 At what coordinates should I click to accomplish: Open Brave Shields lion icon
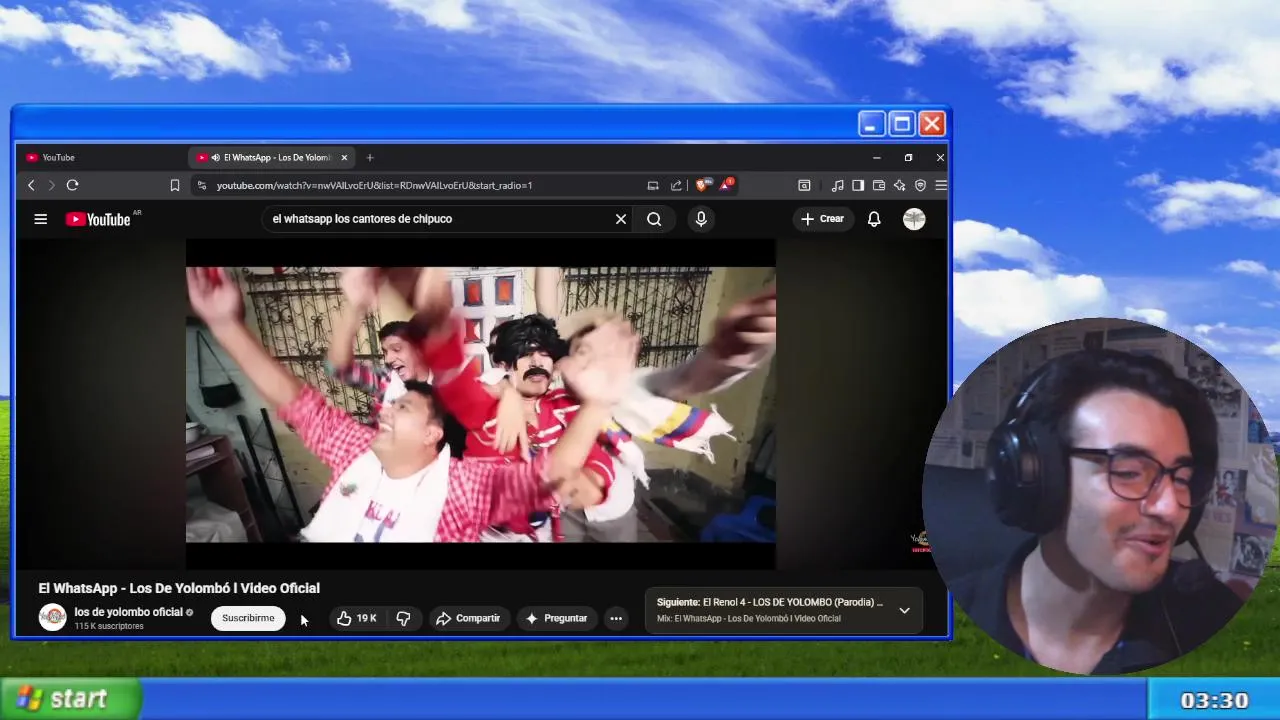[x=703, y=185]
